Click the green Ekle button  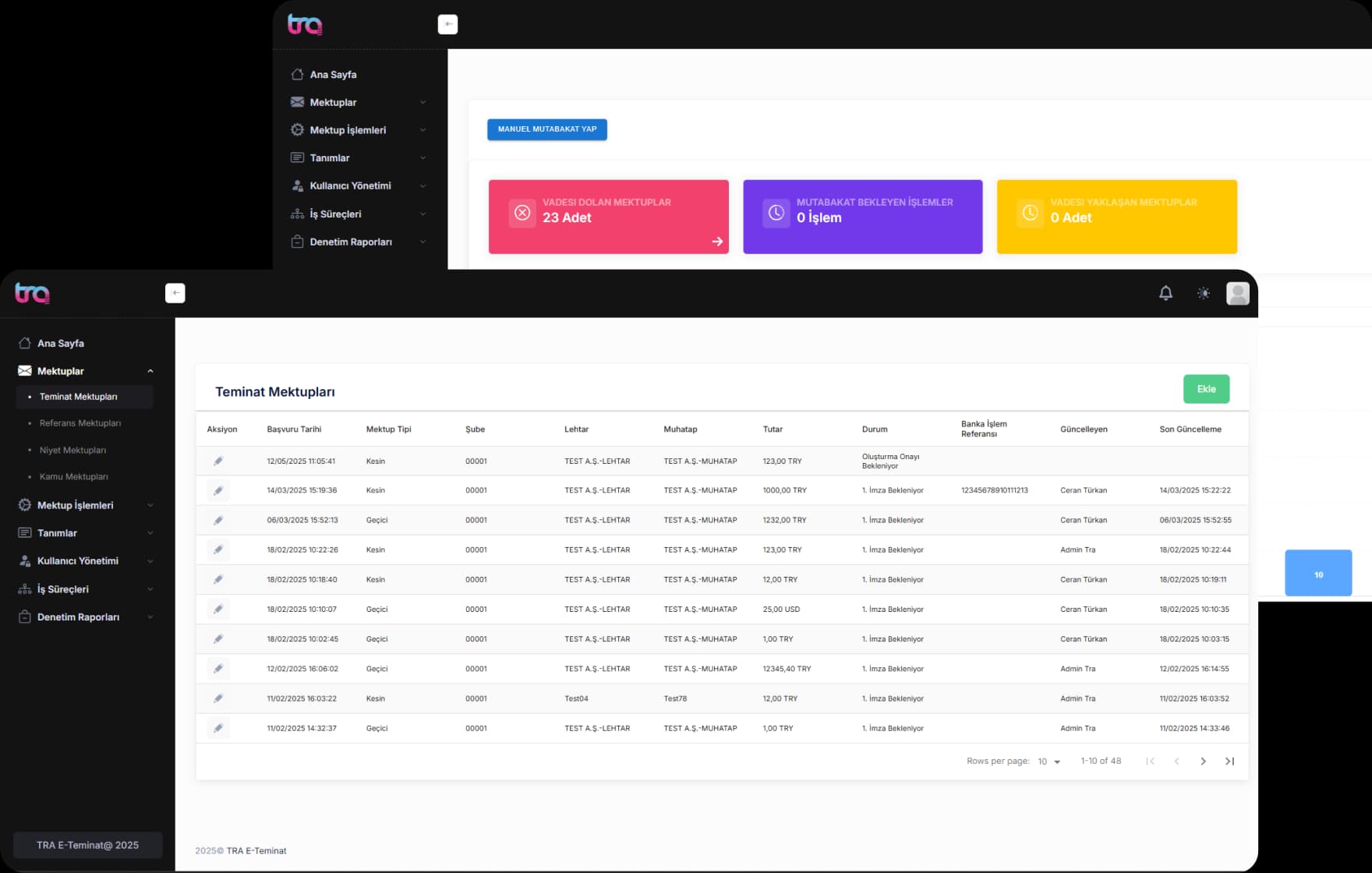click(1206, 389)
